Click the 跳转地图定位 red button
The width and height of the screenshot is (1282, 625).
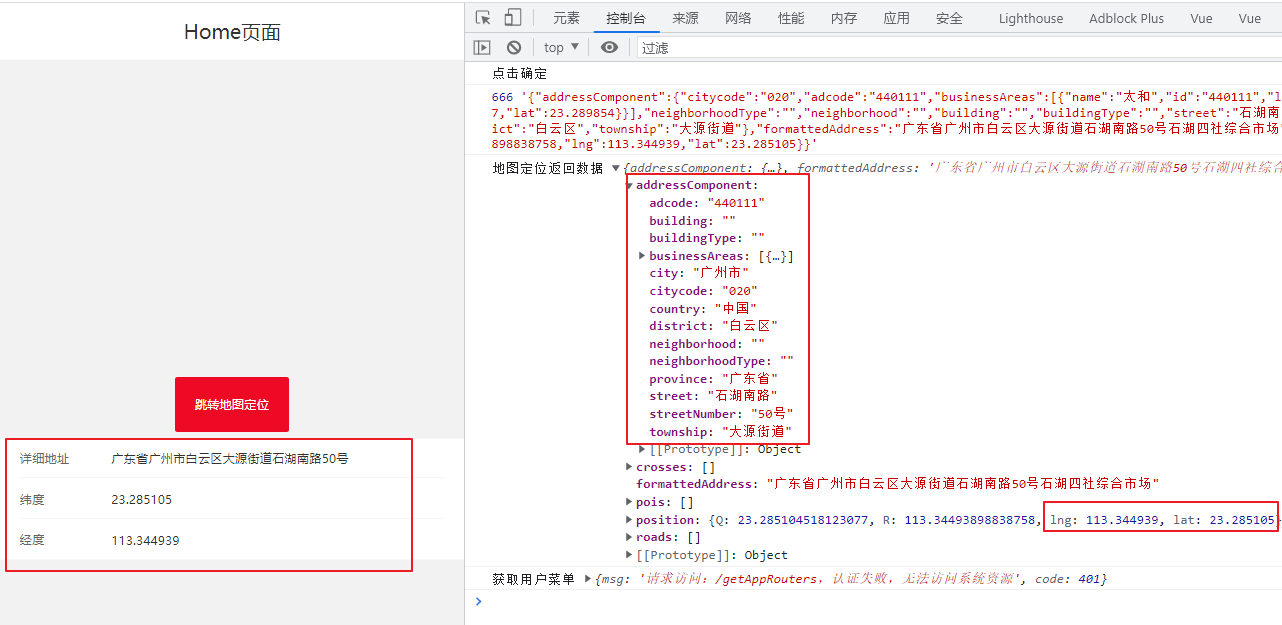[231, 404]
